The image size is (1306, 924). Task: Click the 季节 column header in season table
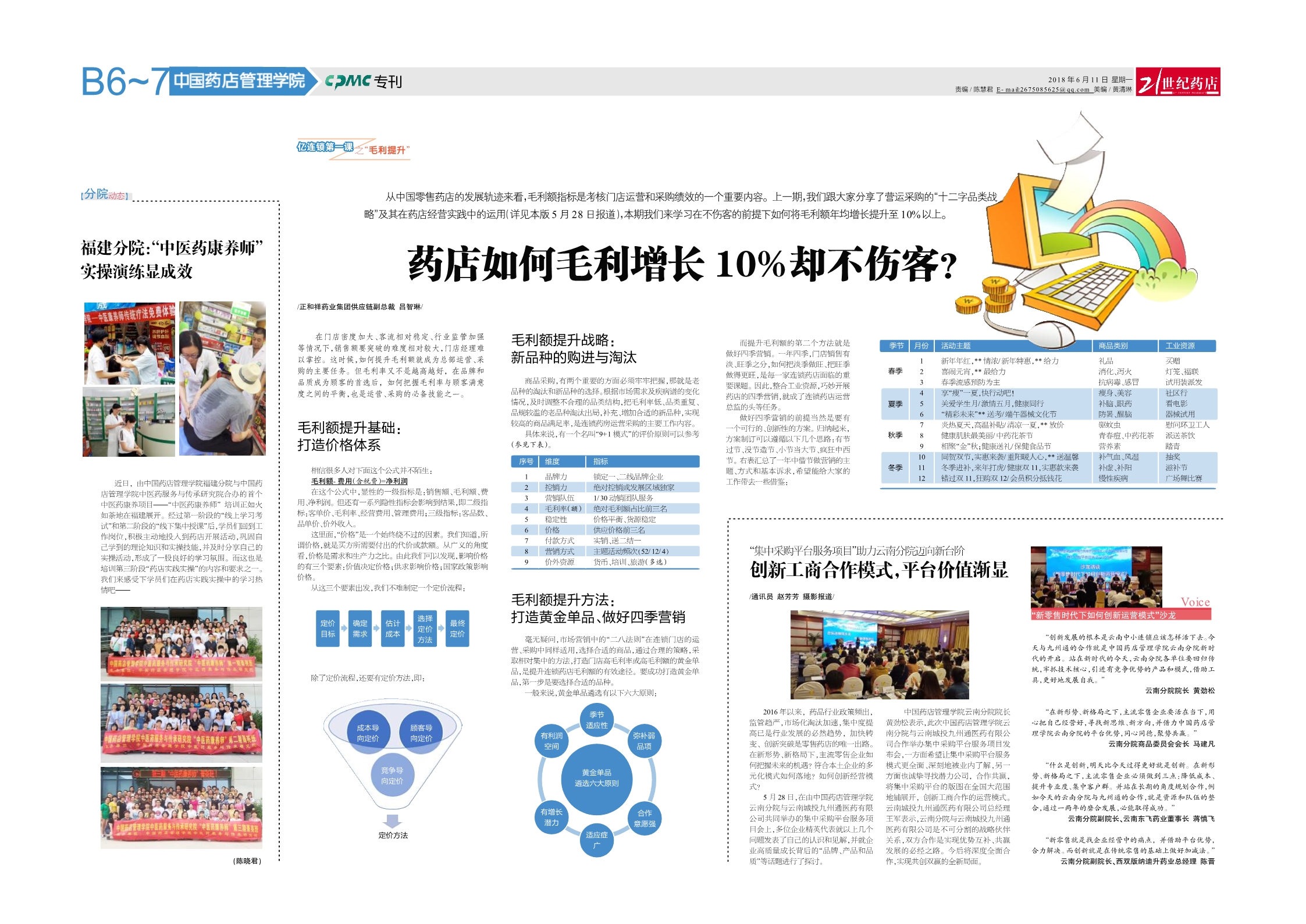tap(896, 346)
